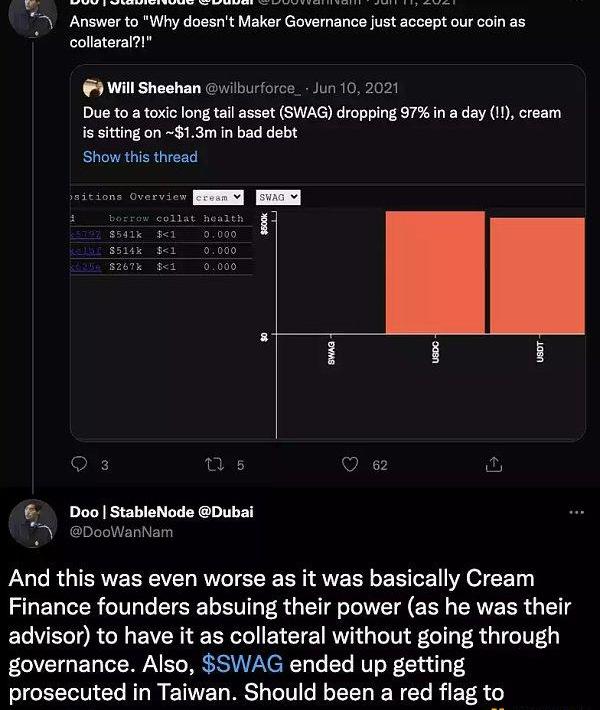Open the cream protocol dropdown

tap(218, 198)
